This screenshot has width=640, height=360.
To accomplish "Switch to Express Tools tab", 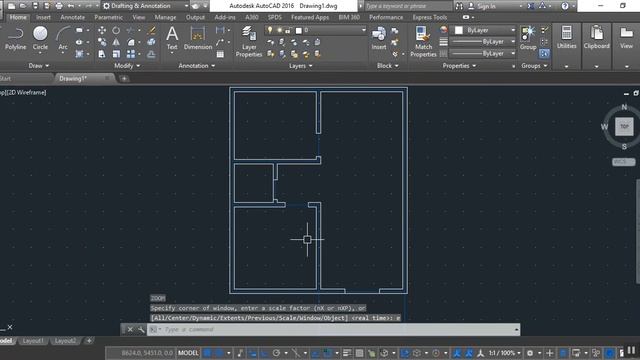I will click(429, 17).
